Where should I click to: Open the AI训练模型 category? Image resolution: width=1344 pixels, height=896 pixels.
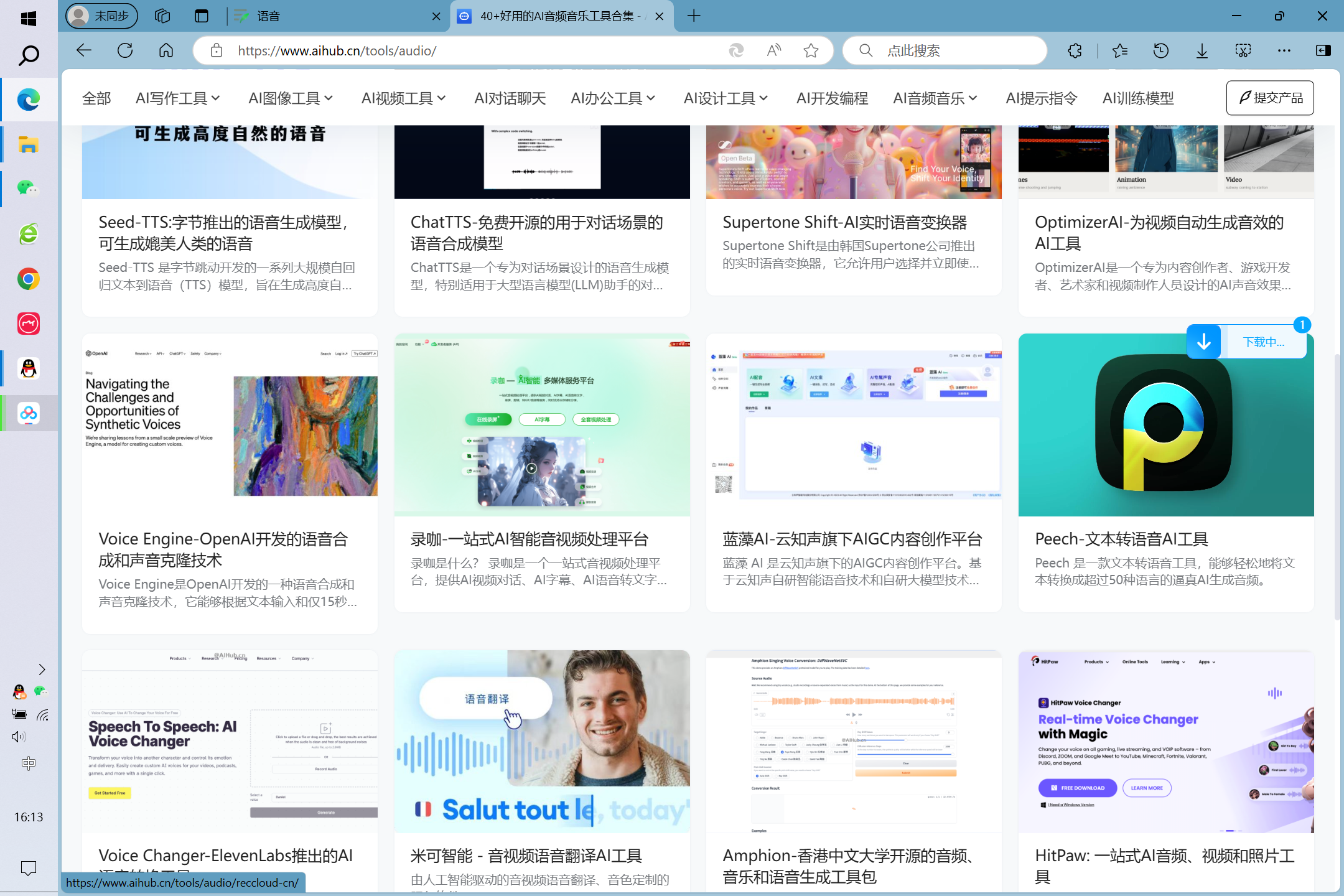1138,98
